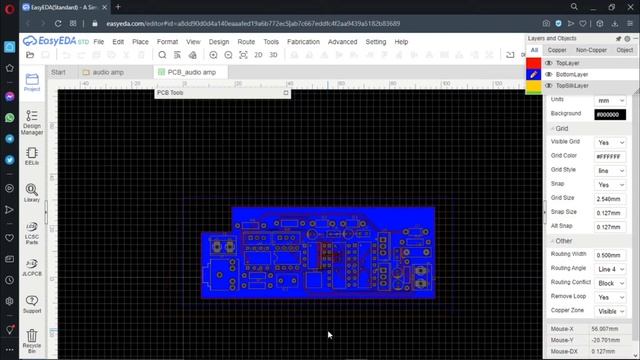
Task: Open a new browser tab
Action: click(x=118, y=7)
